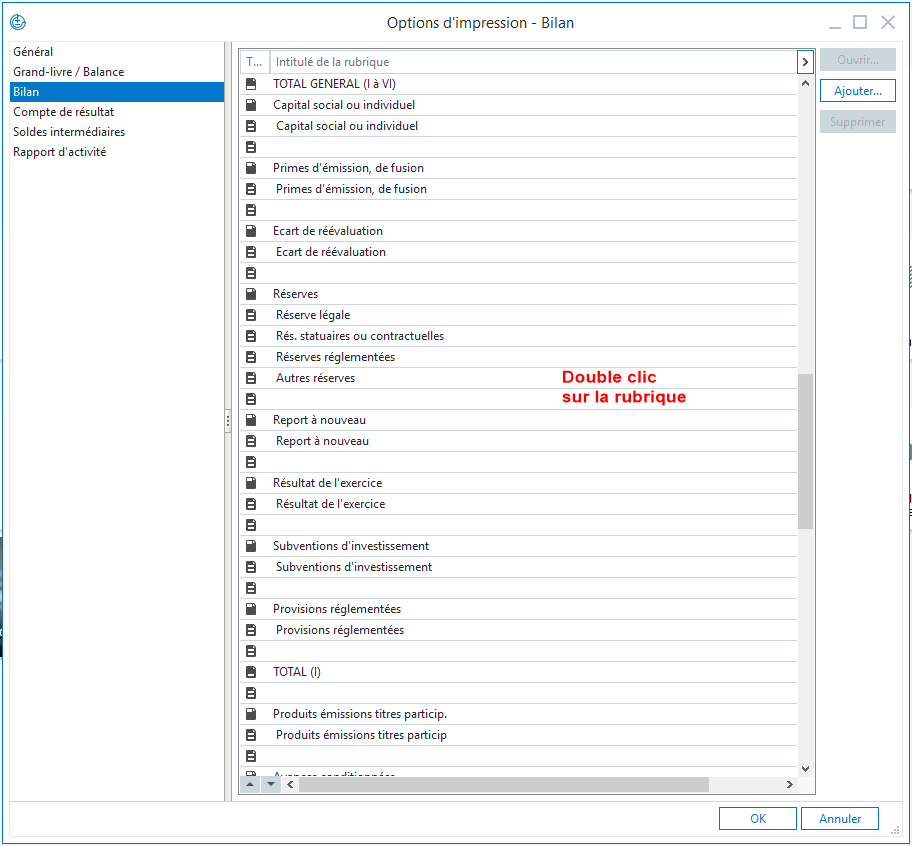The width and height of the screenshot is (912, 846).
Task: Click the move-down triangle below the list
Action: pos(270,785)
